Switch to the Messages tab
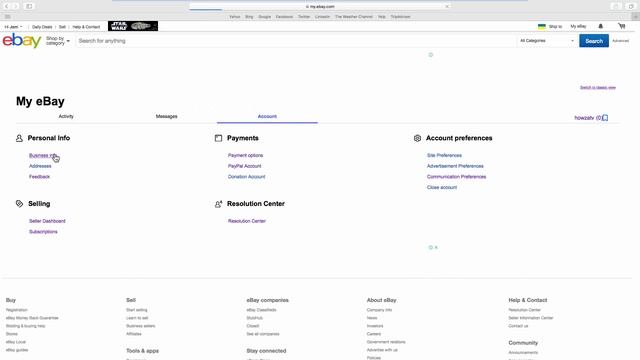Screen dimensions: 640x360 167,116
